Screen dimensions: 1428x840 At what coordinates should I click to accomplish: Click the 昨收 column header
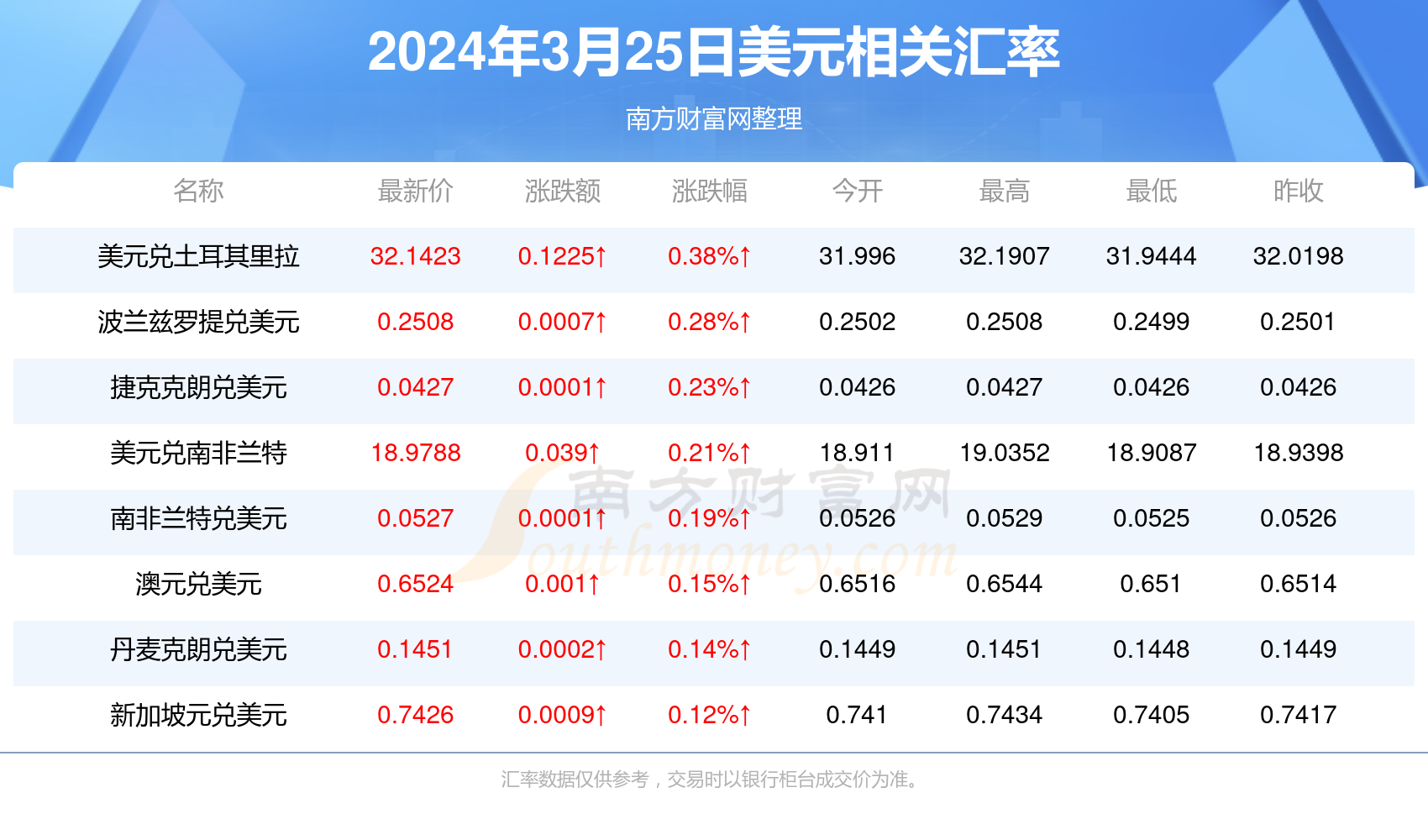[x=1299, y=192]
